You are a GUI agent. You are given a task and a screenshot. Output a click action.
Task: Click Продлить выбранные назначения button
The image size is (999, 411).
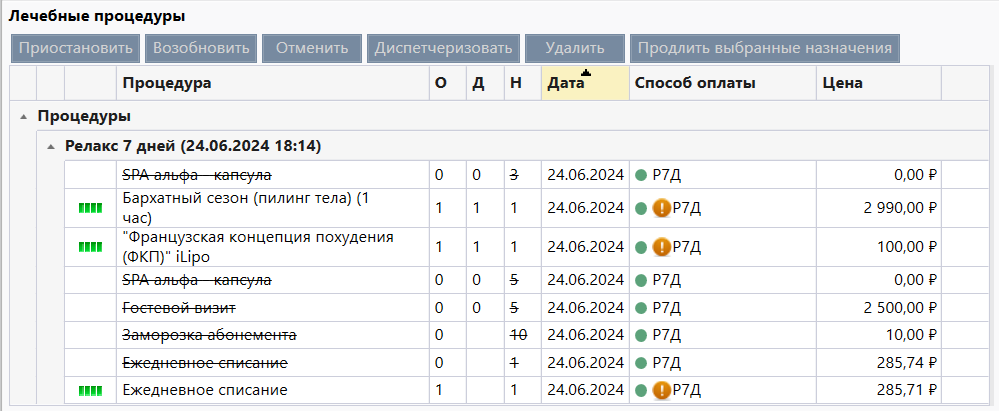(x=764, y=48)
